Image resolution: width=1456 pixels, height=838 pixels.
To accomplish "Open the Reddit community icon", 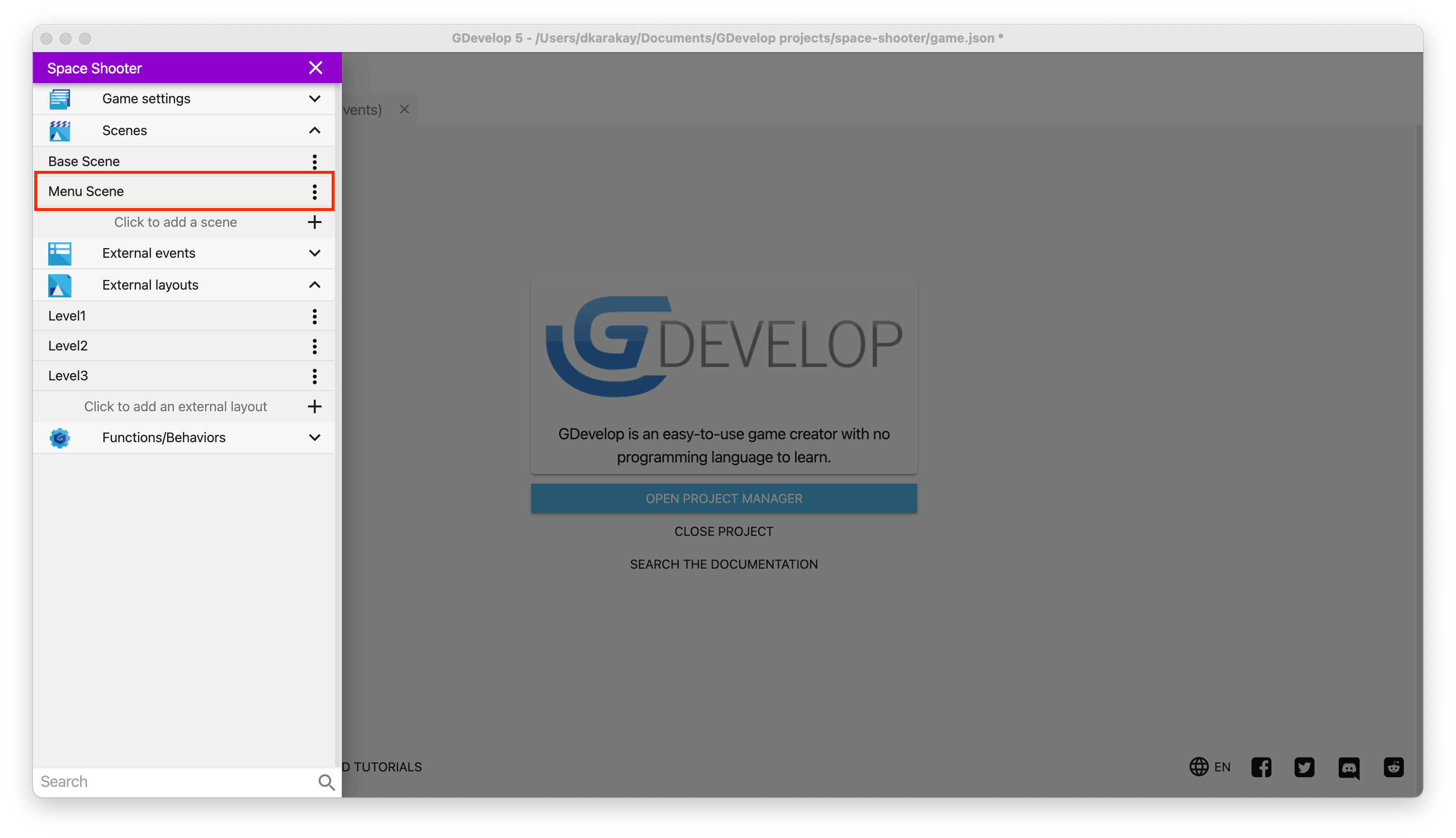I will pyautogui.click(x=1393, y=767).
